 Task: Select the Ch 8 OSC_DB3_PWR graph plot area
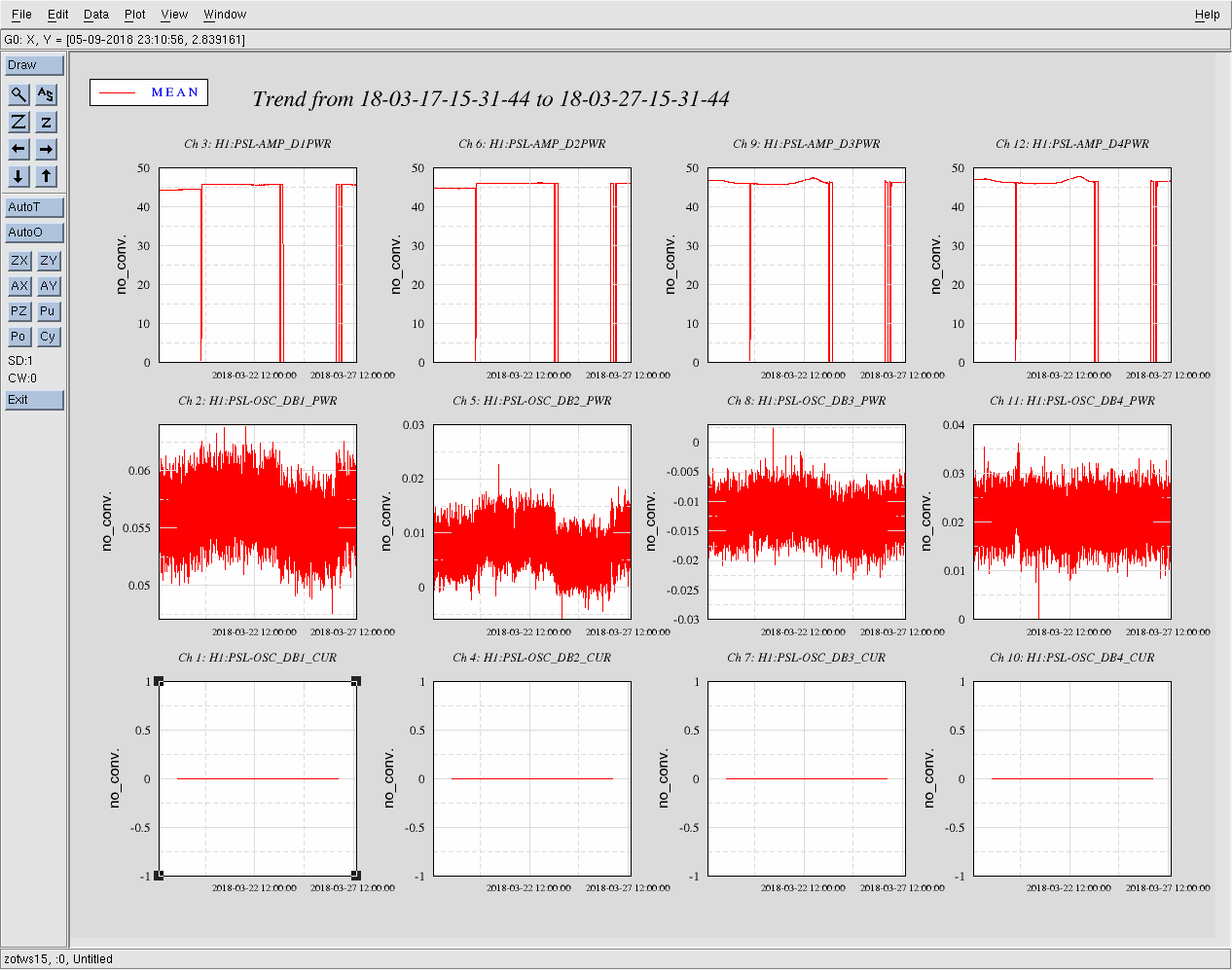click(x=807, y=522)
